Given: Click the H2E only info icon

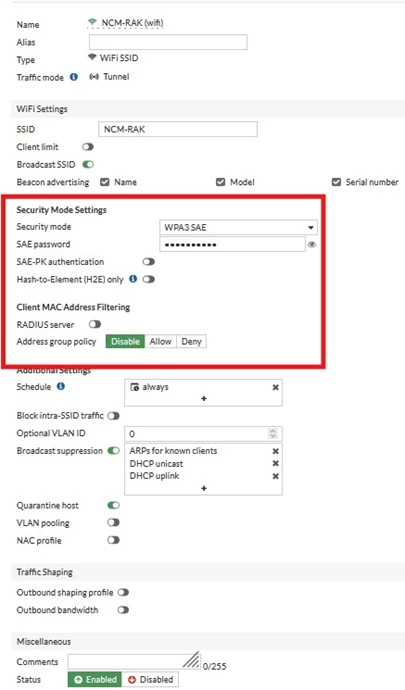Looking at the screenshot, I should coord(133,279).
